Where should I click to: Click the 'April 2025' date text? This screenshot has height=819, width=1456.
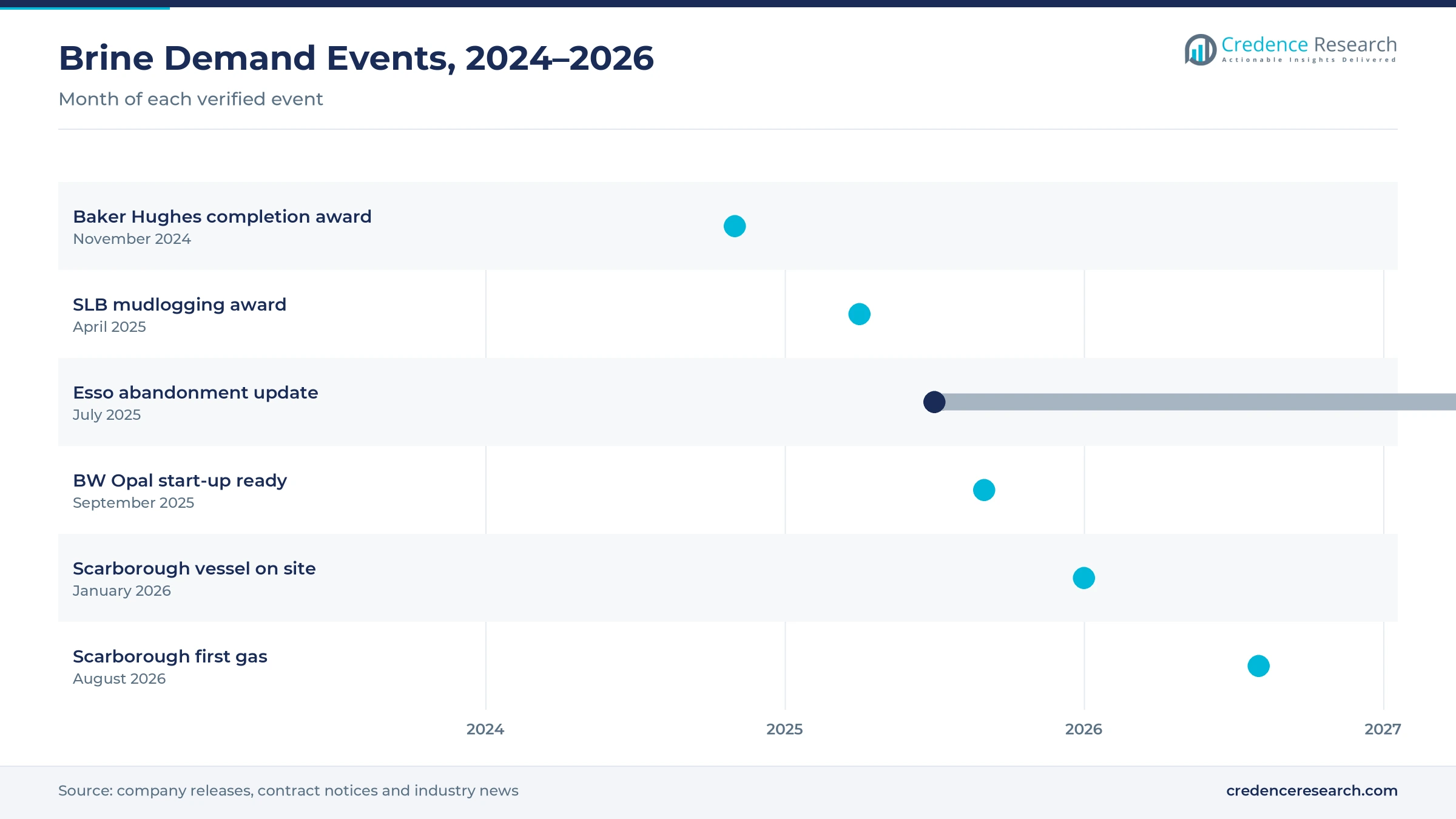click(109, 327)
